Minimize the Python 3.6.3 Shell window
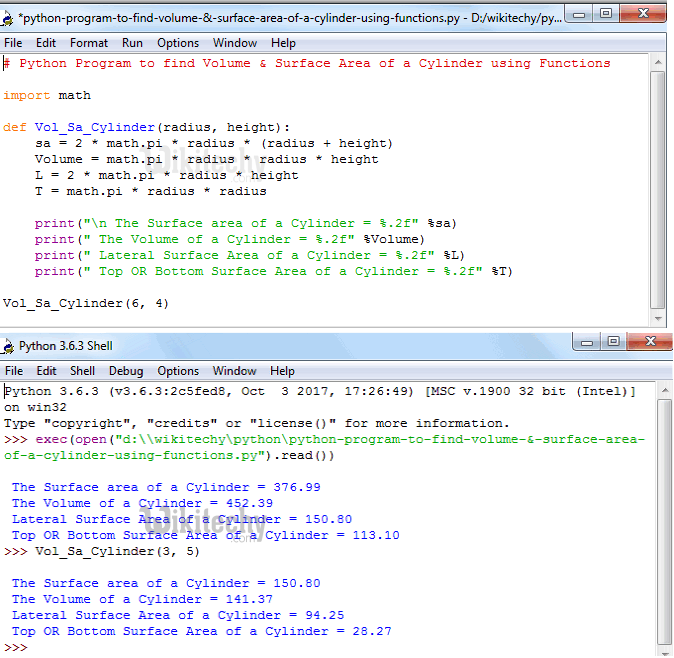 (x=587, y=342)
